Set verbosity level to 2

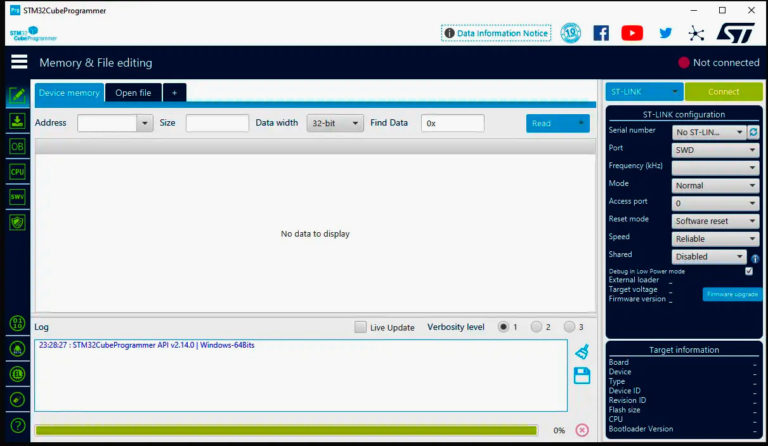(x=536, y=327)
